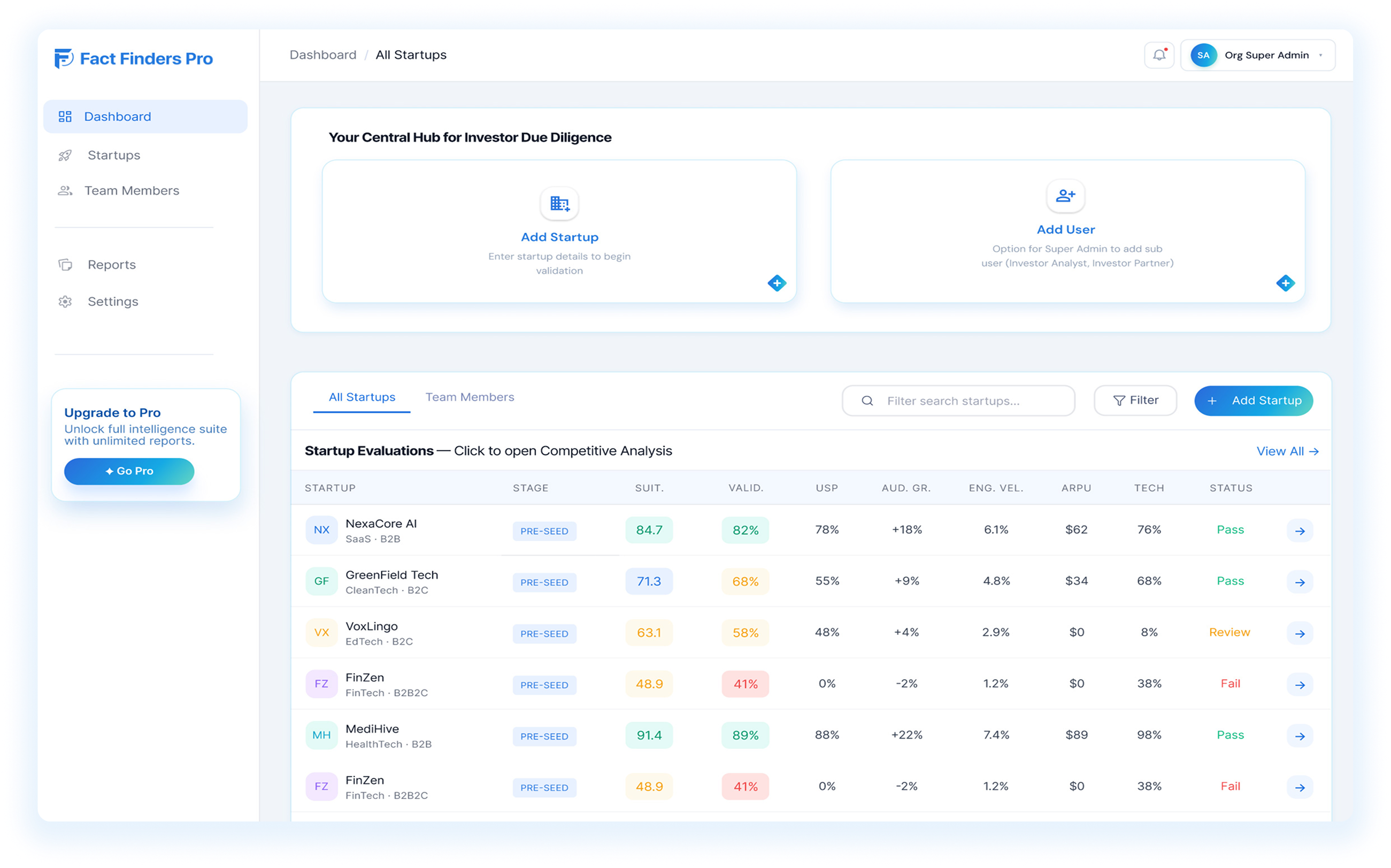Click the MediHive startup name
The width and height of the screenshot is (1391, 868).
[372, 729]
